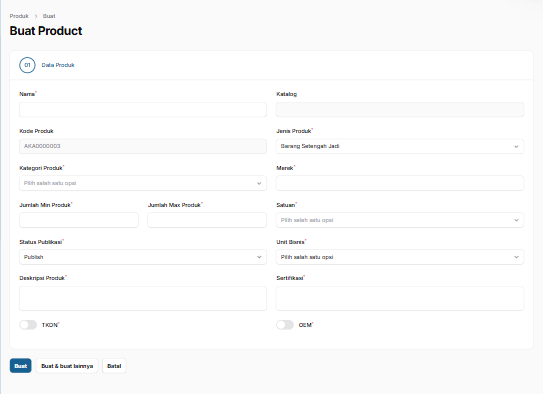Click the Kategori Produk field label
The image size is (543, 394).
41,168
